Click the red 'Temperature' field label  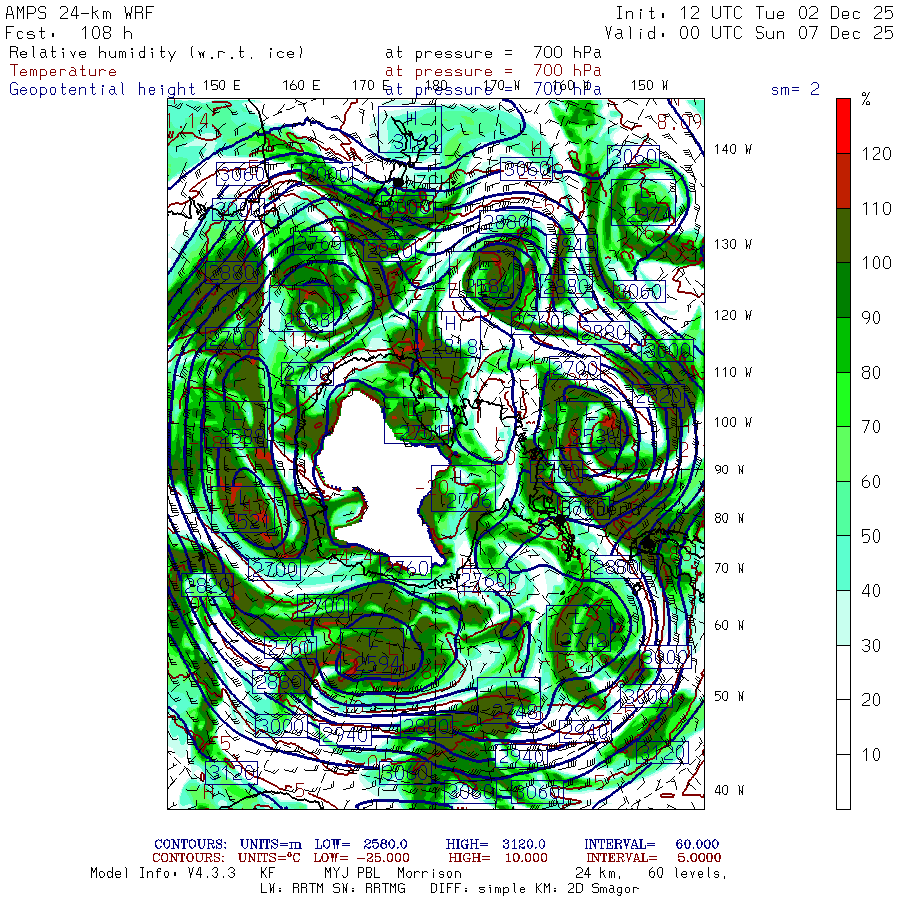coord(63,71)
